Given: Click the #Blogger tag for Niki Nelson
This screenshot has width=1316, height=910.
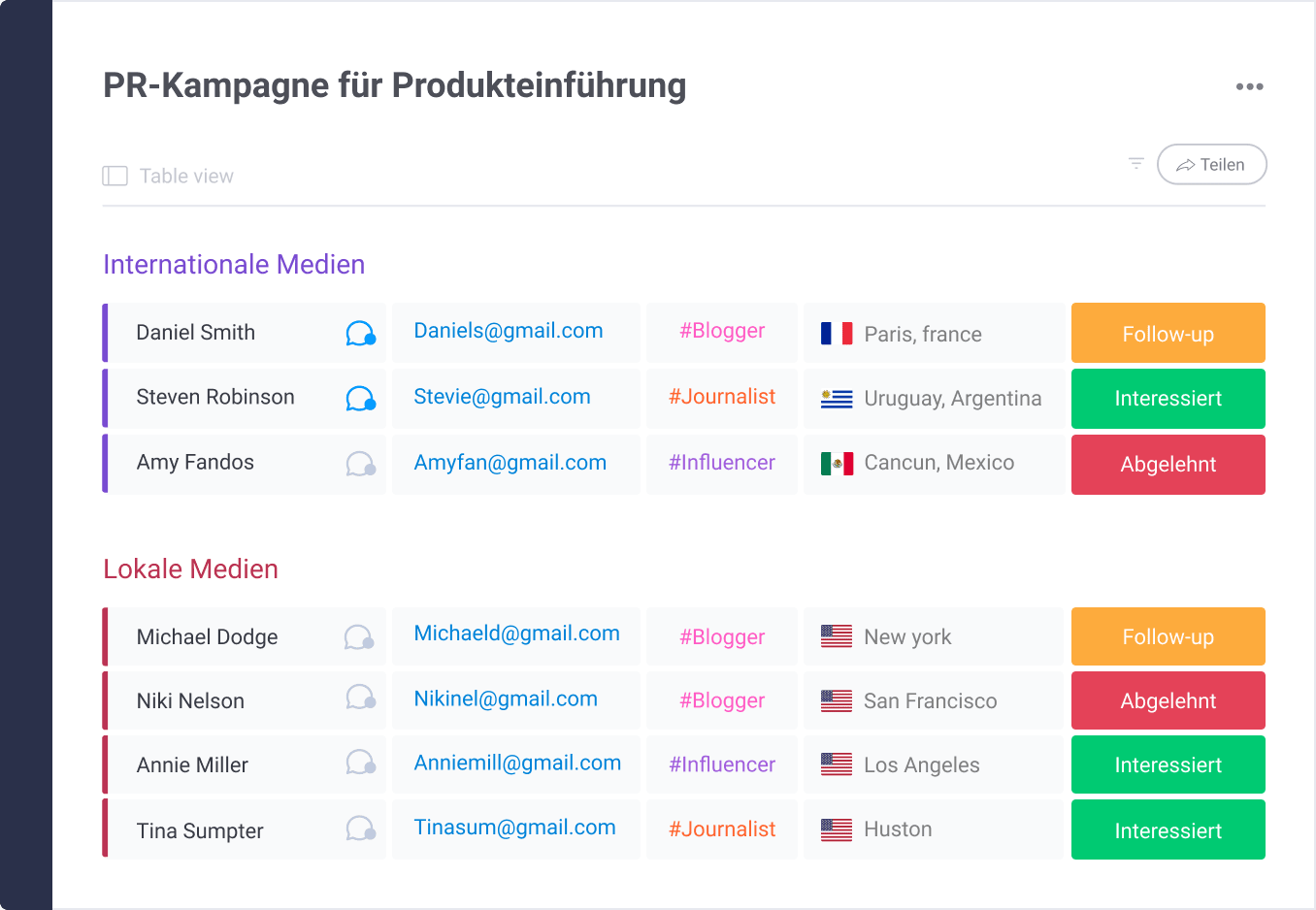Looking at the screenshot, I should coord(722,700).
